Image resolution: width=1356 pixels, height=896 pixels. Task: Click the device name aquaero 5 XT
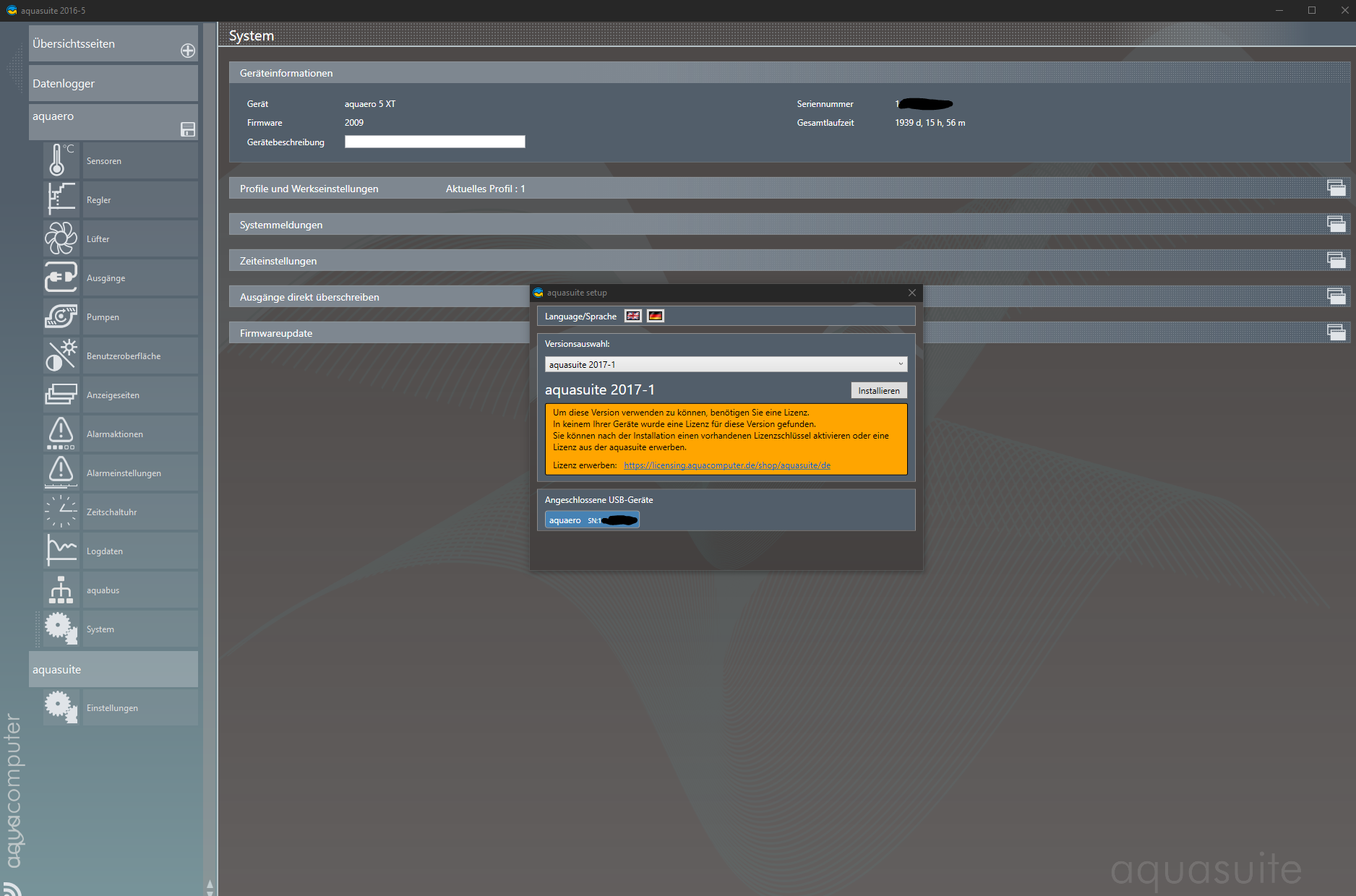pyautogui.click(x=370, y=104)
